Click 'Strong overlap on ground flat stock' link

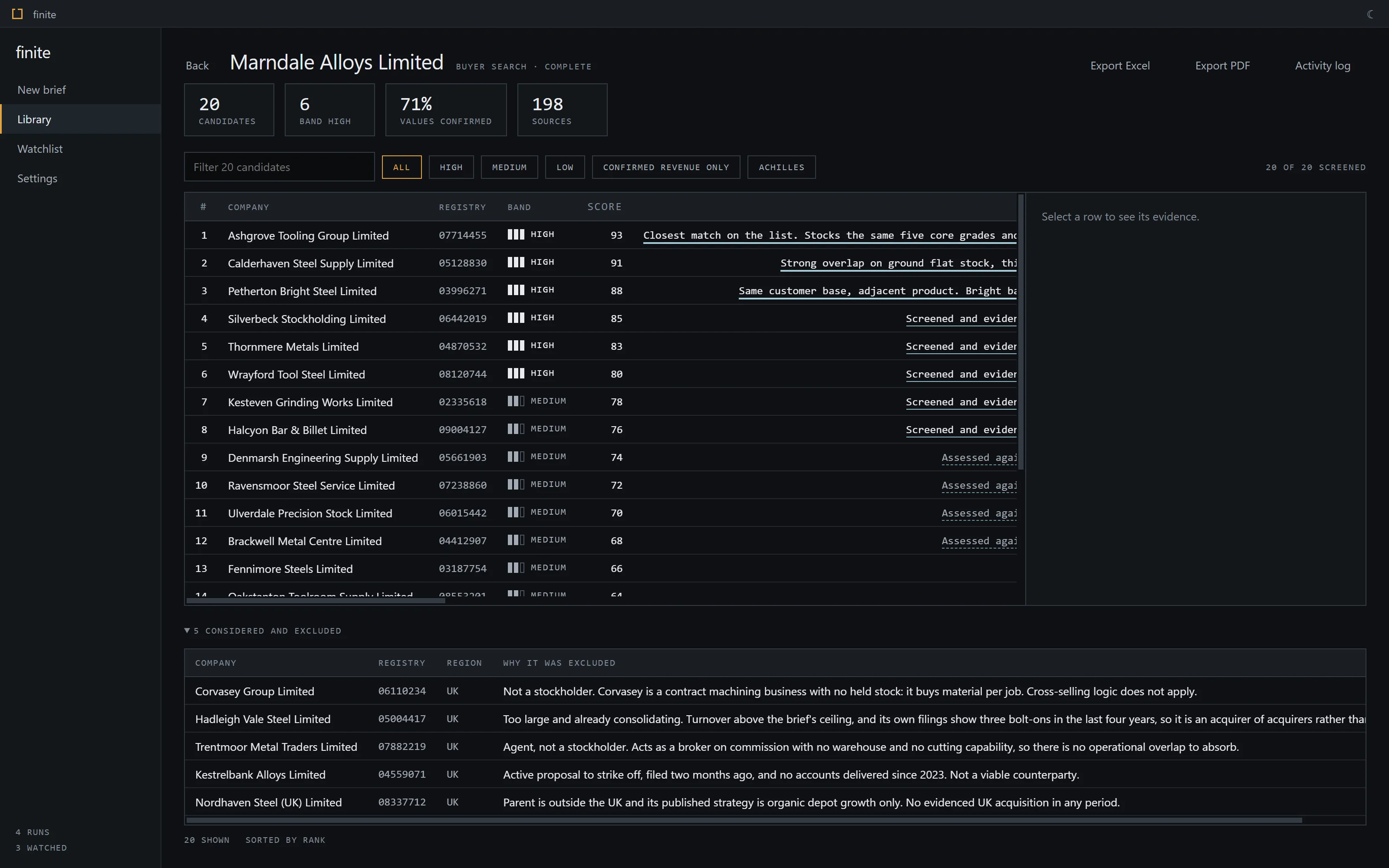click(898, 263)
